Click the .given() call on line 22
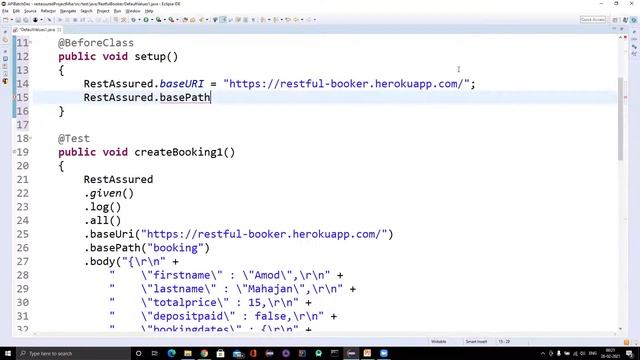Screen dimensions: 640x360 (x=109, y=193)
